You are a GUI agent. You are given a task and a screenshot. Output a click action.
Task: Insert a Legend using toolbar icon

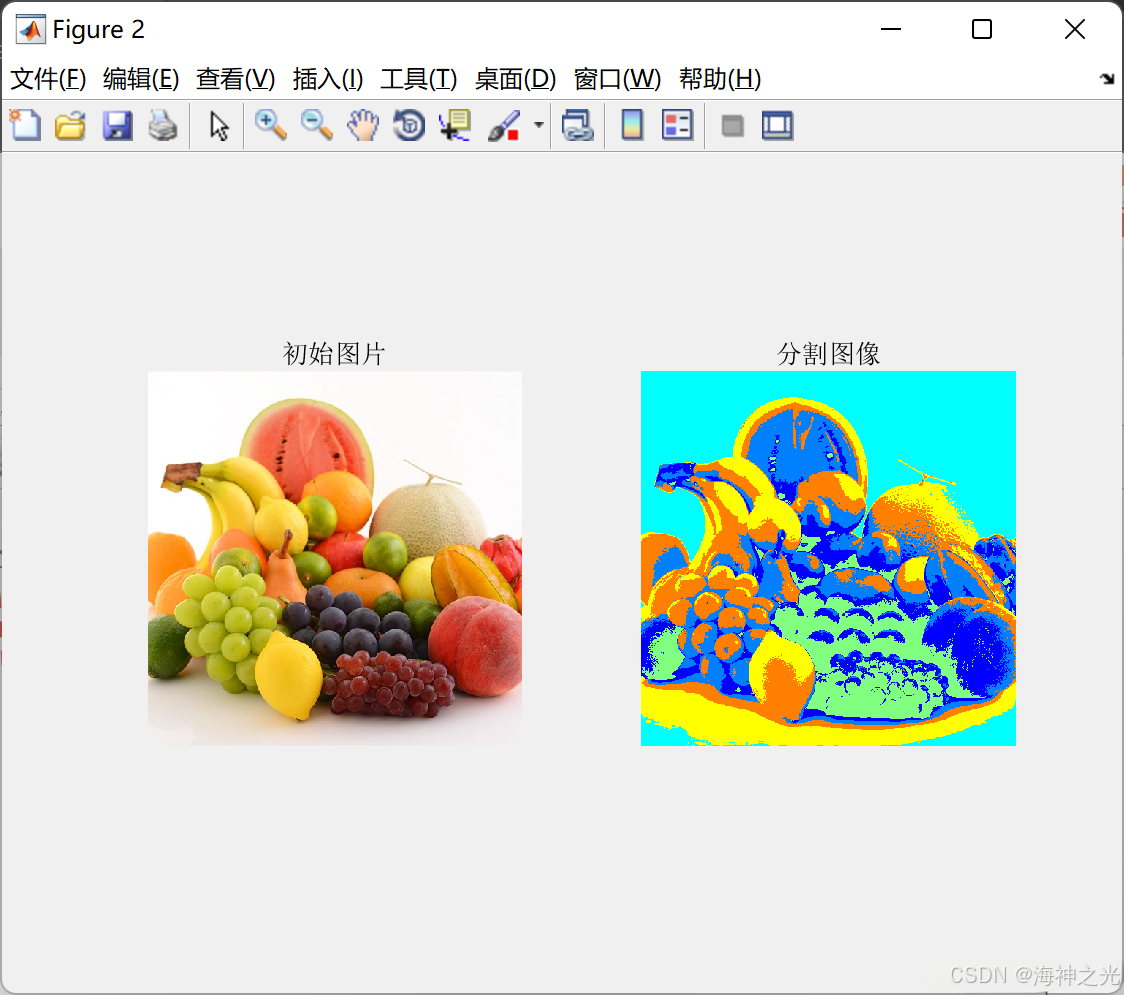677,125
